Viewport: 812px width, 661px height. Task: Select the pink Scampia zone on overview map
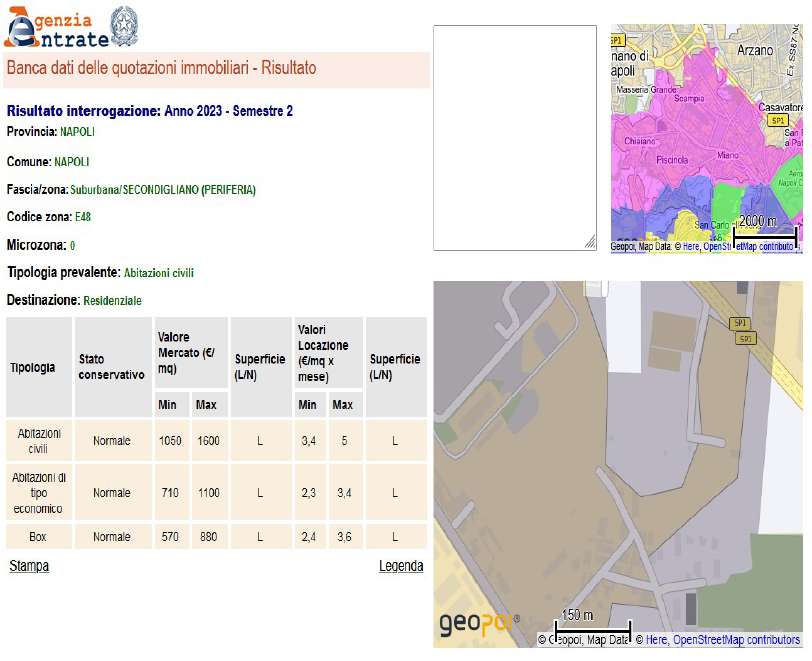pyautogui.click(x=689, y=99)
